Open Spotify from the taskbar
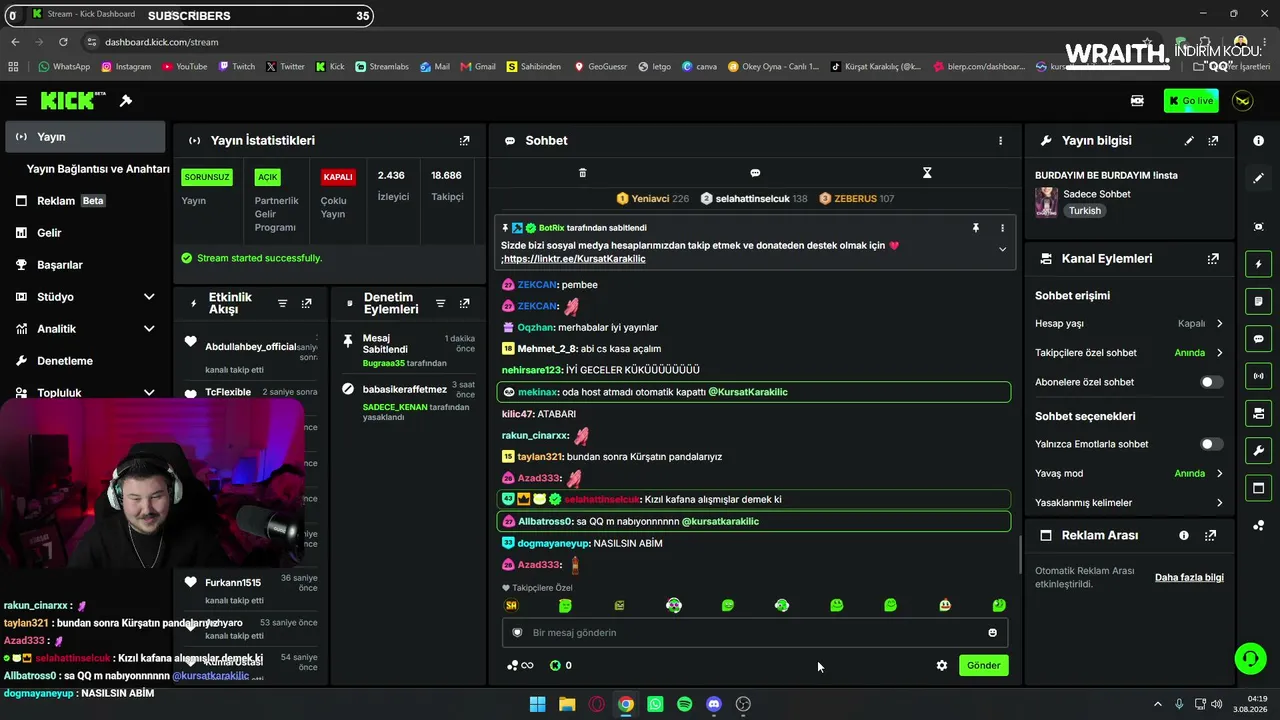The image size is (1280, 720). point(684,704)
